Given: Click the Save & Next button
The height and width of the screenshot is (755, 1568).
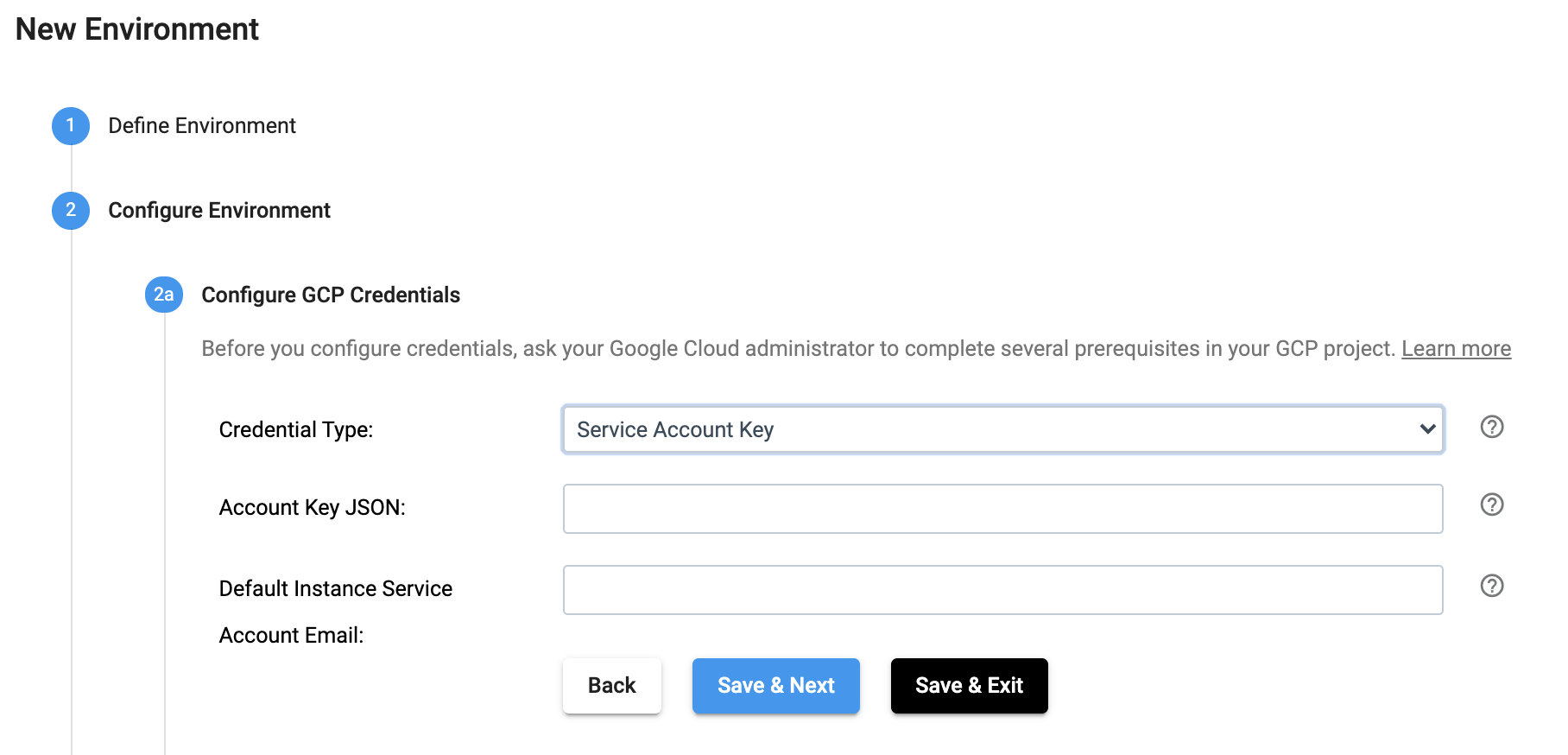Looking at the screenshot, I should [x=775, y=685].
